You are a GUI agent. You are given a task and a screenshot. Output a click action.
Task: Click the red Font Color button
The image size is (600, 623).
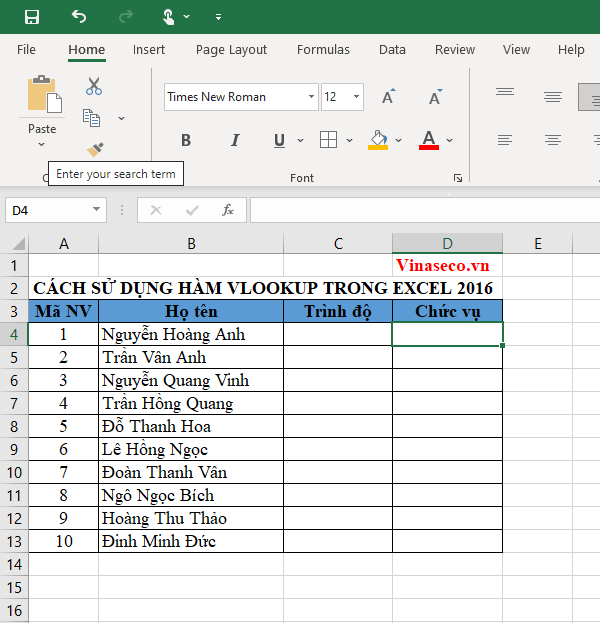pyautogui.click(x=429, y=140)
